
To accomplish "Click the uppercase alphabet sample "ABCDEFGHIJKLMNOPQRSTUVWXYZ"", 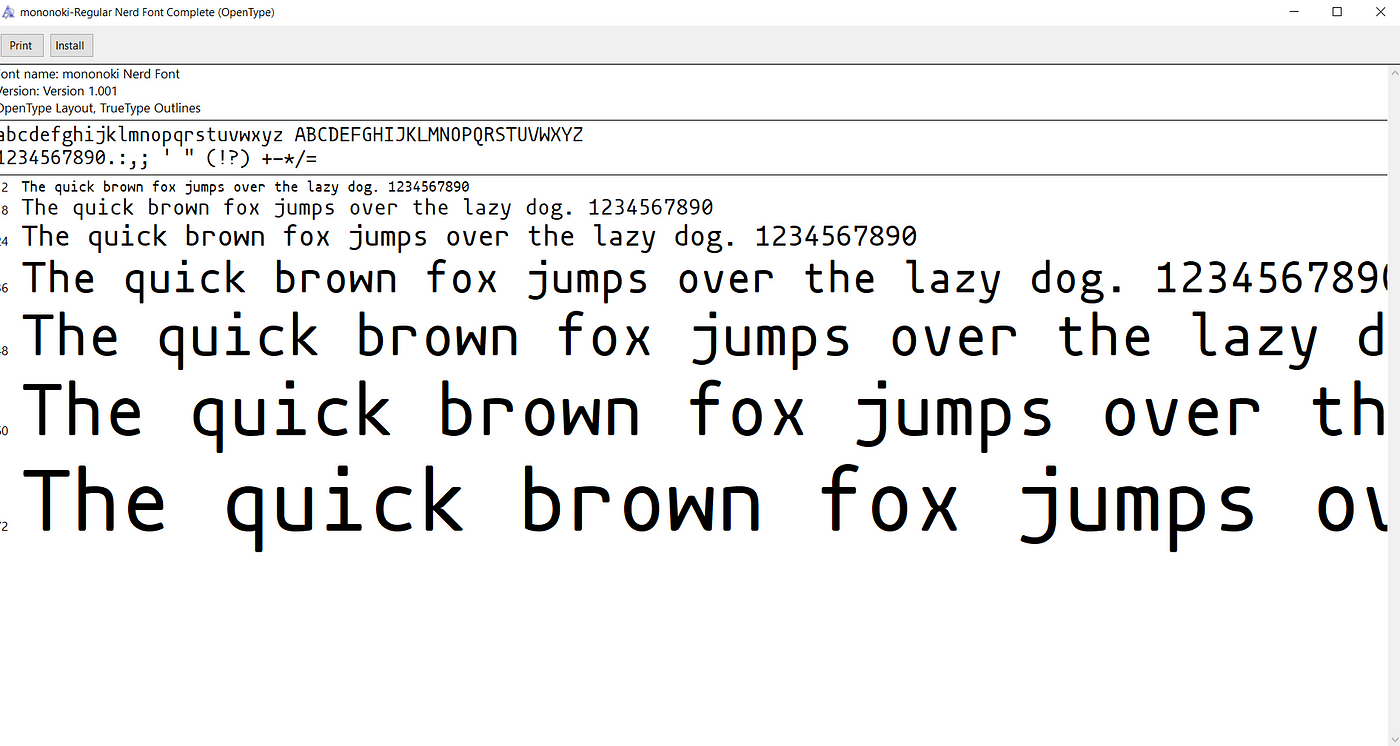I will (439, 134).
